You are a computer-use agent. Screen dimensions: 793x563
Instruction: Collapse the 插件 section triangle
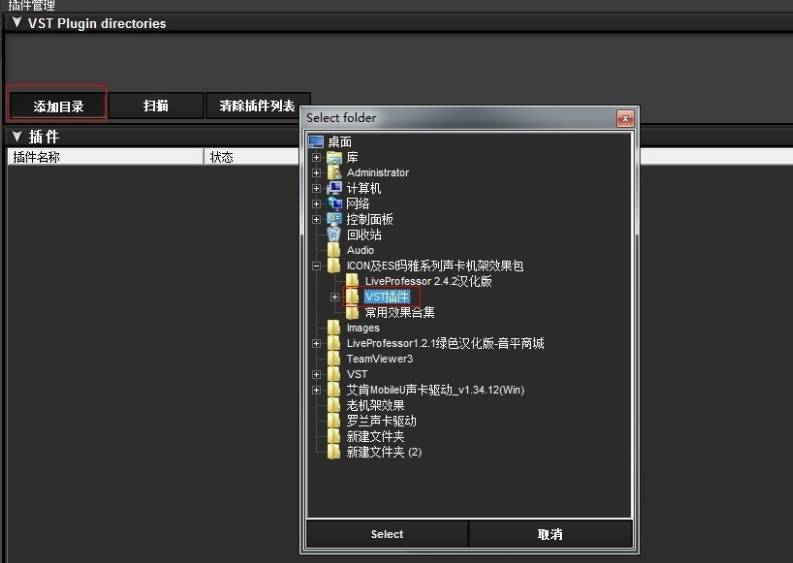pyautogui.click(x=17, y=136)
